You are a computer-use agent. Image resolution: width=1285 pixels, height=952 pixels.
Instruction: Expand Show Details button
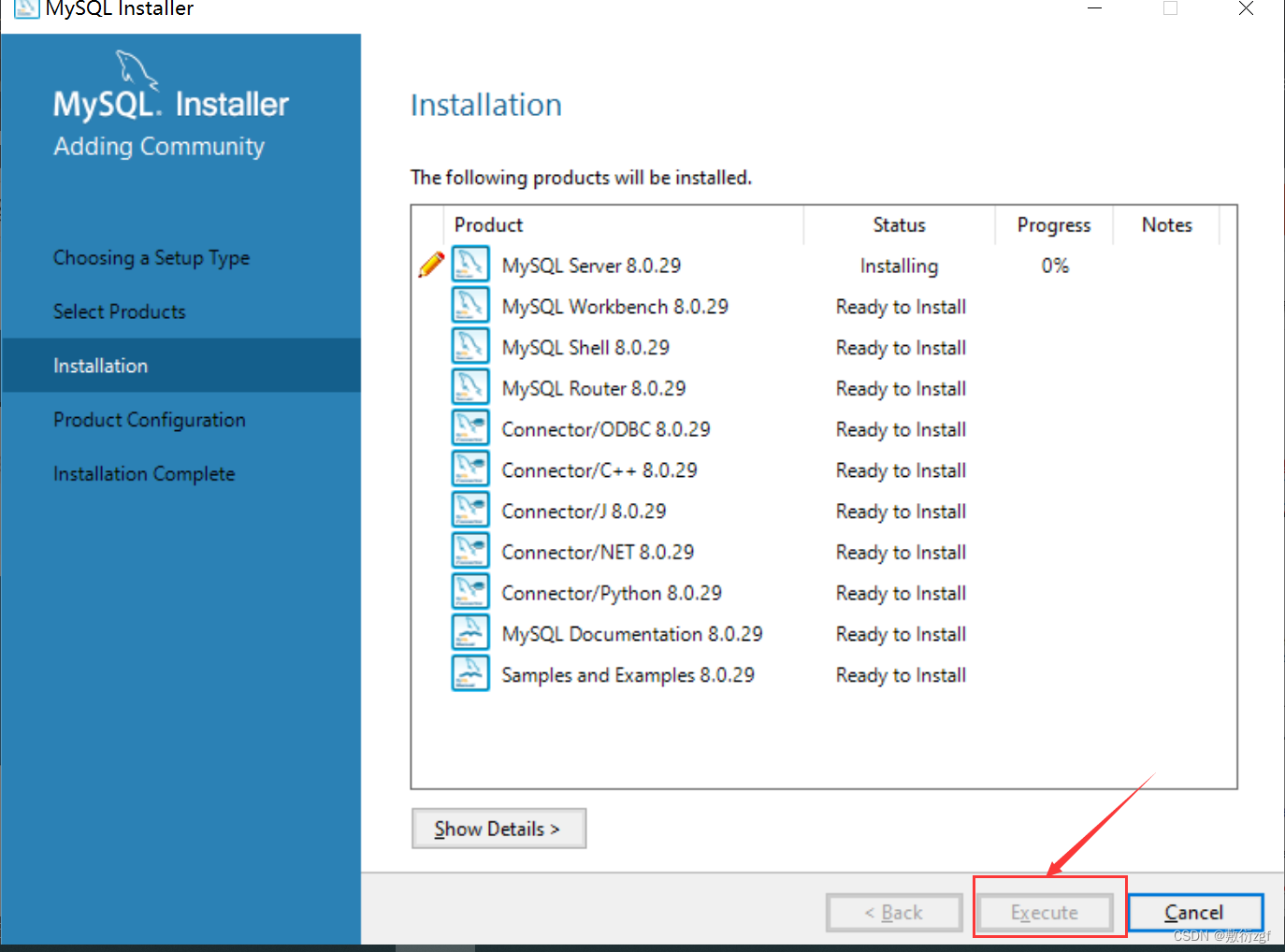[x=498, y=829]
